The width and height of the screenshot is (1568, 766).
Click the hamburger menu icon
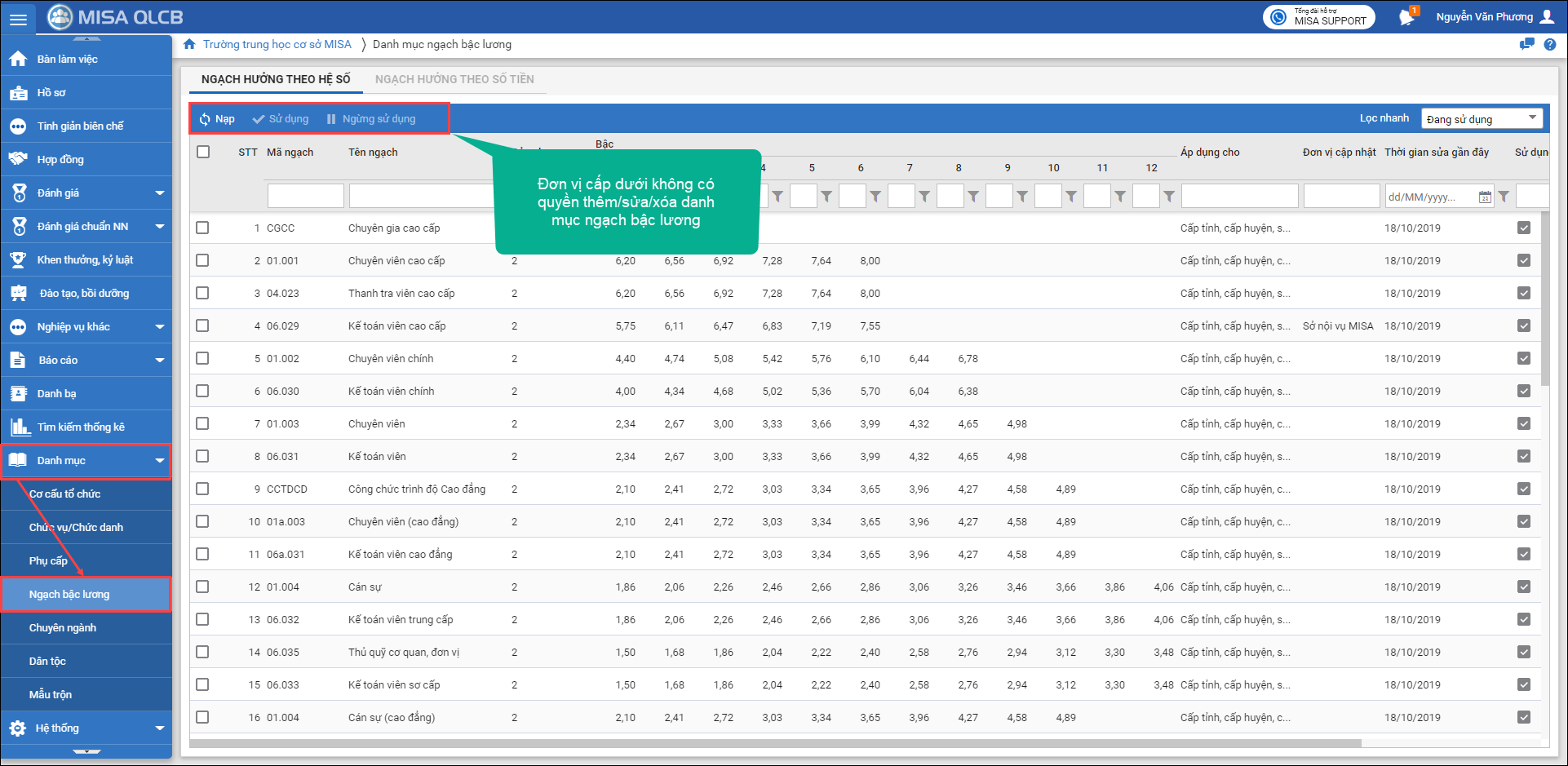click(x=18, y=18)
